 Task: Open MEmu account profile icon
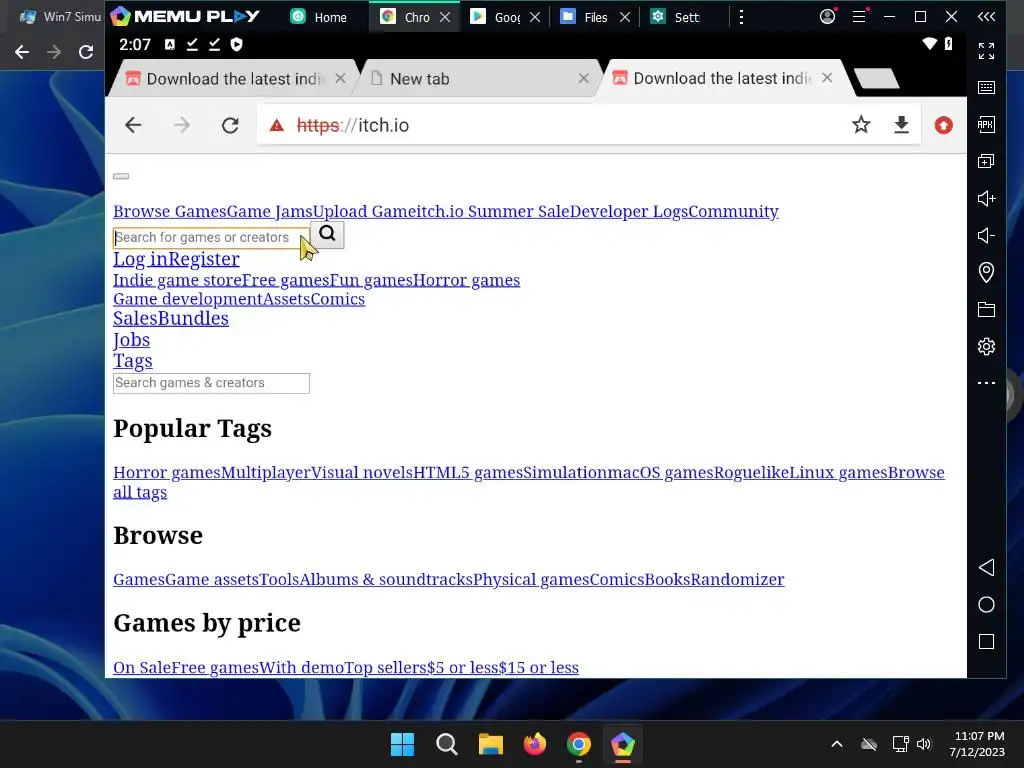pyautogui.click(x=827, y=17)
